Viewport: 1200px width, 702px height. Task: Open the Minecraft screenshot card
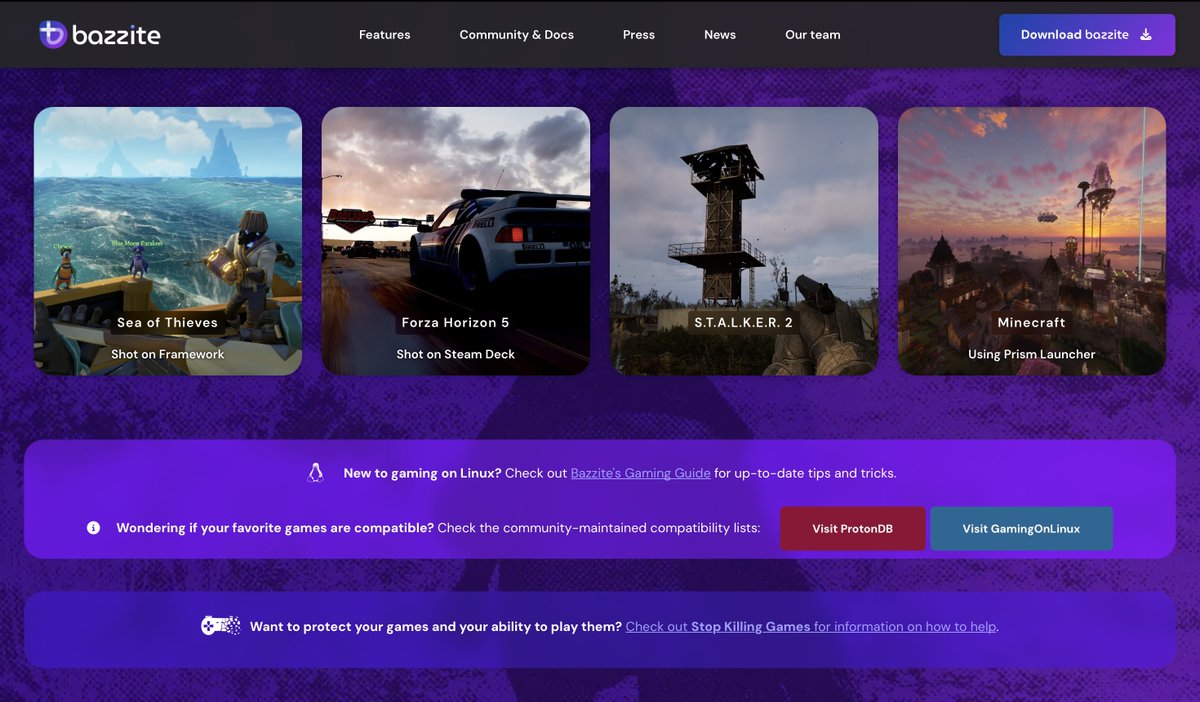(x=1032, y=241)
